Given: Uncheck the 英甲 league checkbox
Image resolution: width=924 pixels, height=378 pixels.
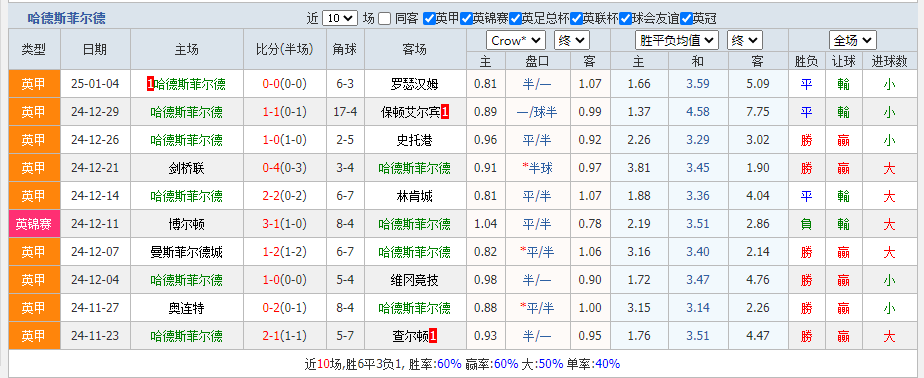Looking at the screenshot, I should pyautogui.click(x=429, y=18).
